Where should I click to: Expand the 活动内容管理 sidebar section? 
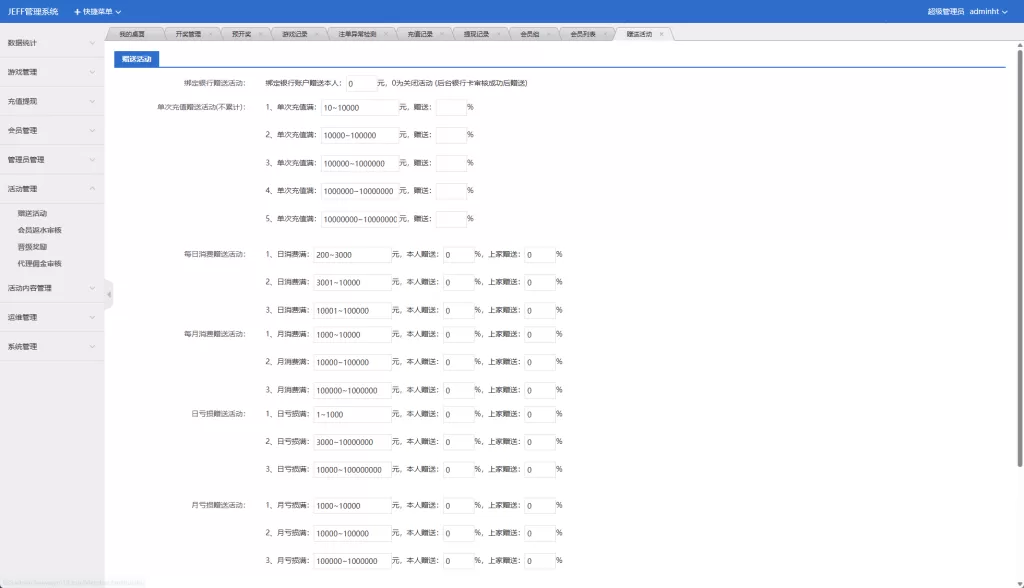[52, 288]
